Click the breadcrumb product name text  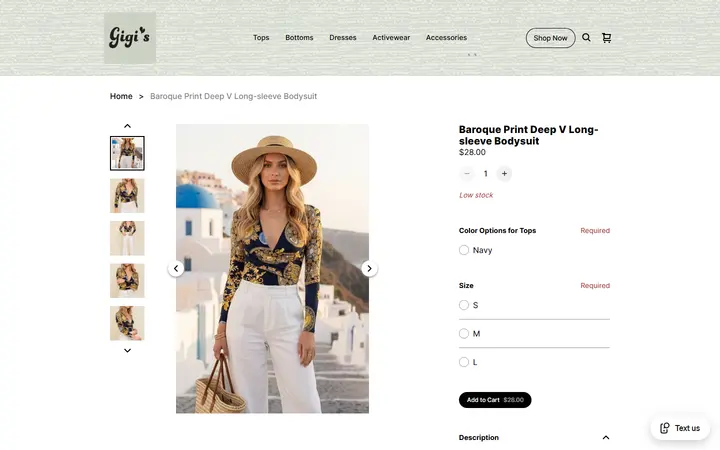pos(233,96)
